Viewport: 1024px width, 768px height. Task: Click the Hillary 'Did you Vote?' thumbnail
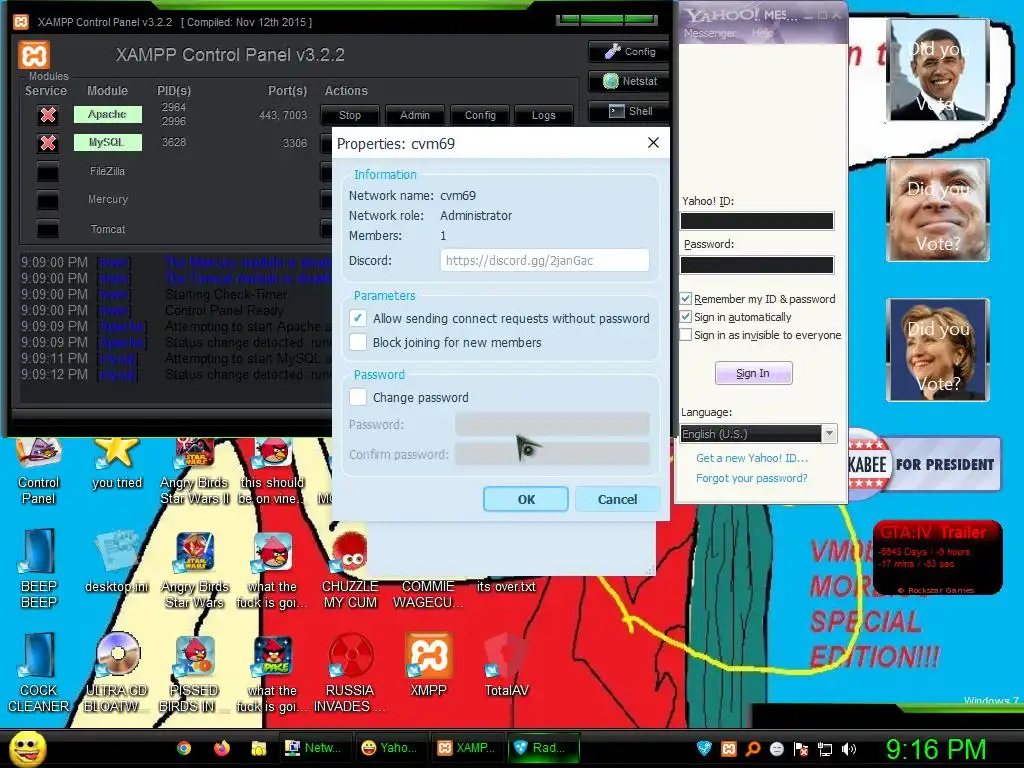(x=937, y=349)
